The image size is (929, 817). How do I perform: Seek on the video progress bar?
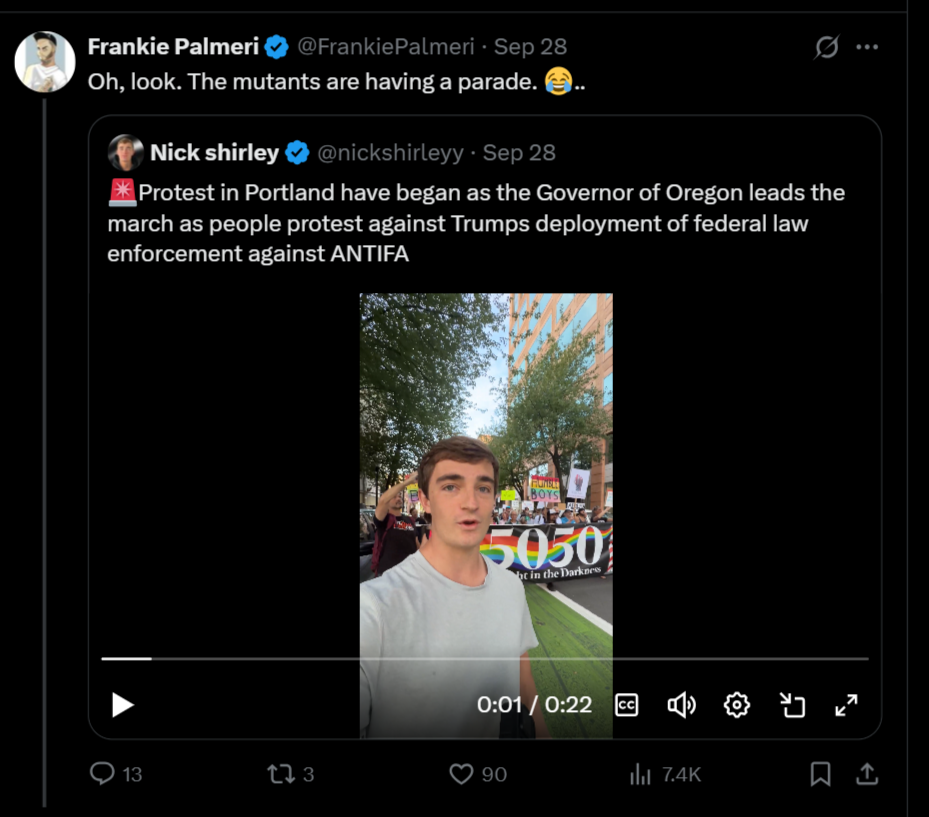tap(485, 659)
